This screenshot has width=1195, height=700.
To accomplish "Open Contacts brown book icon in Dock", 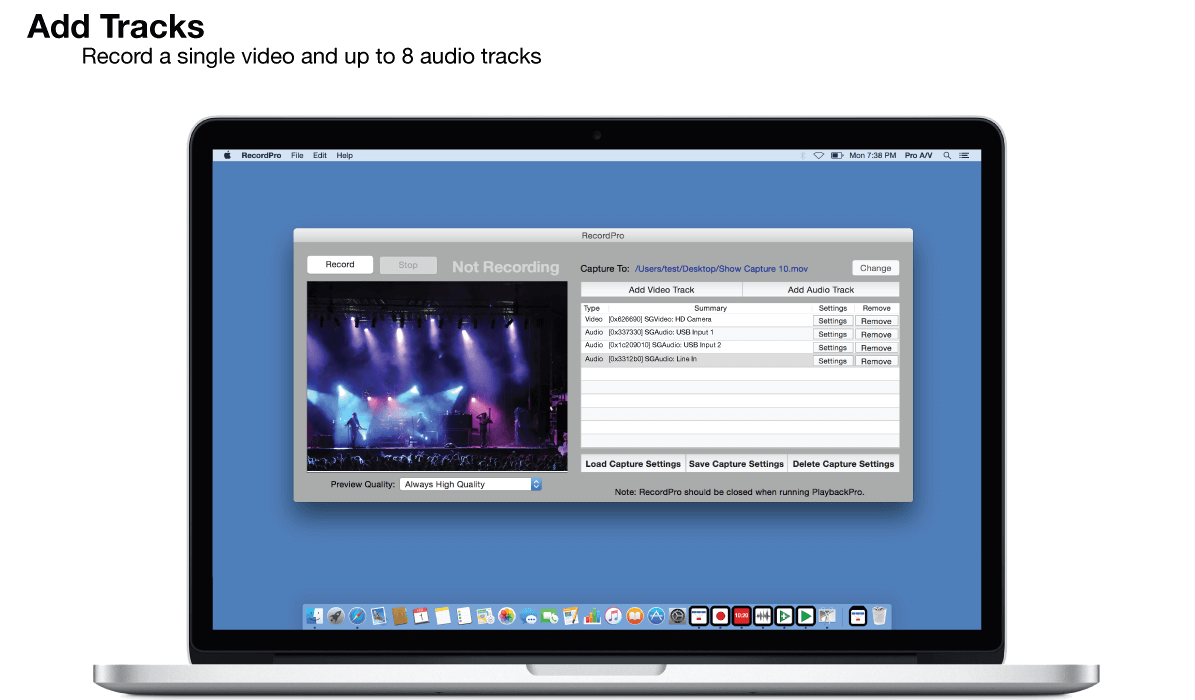I will click(x=400, y=615).
